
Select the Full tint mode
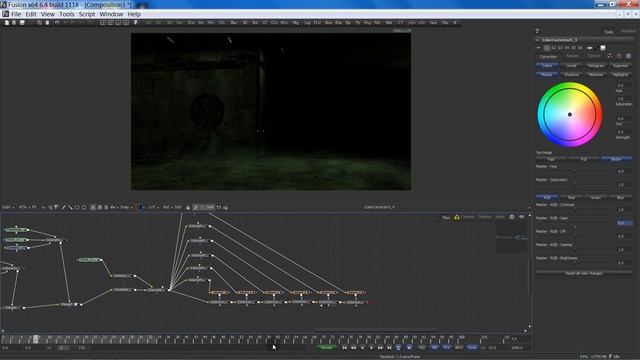[584, 159]
